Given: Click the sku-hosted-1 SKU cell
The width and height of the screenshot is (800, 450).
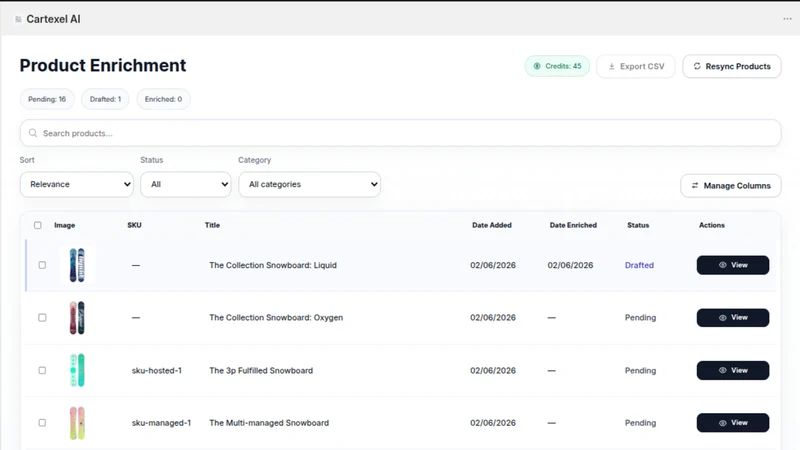Looking at the screenshot, I should coord(157,370).
